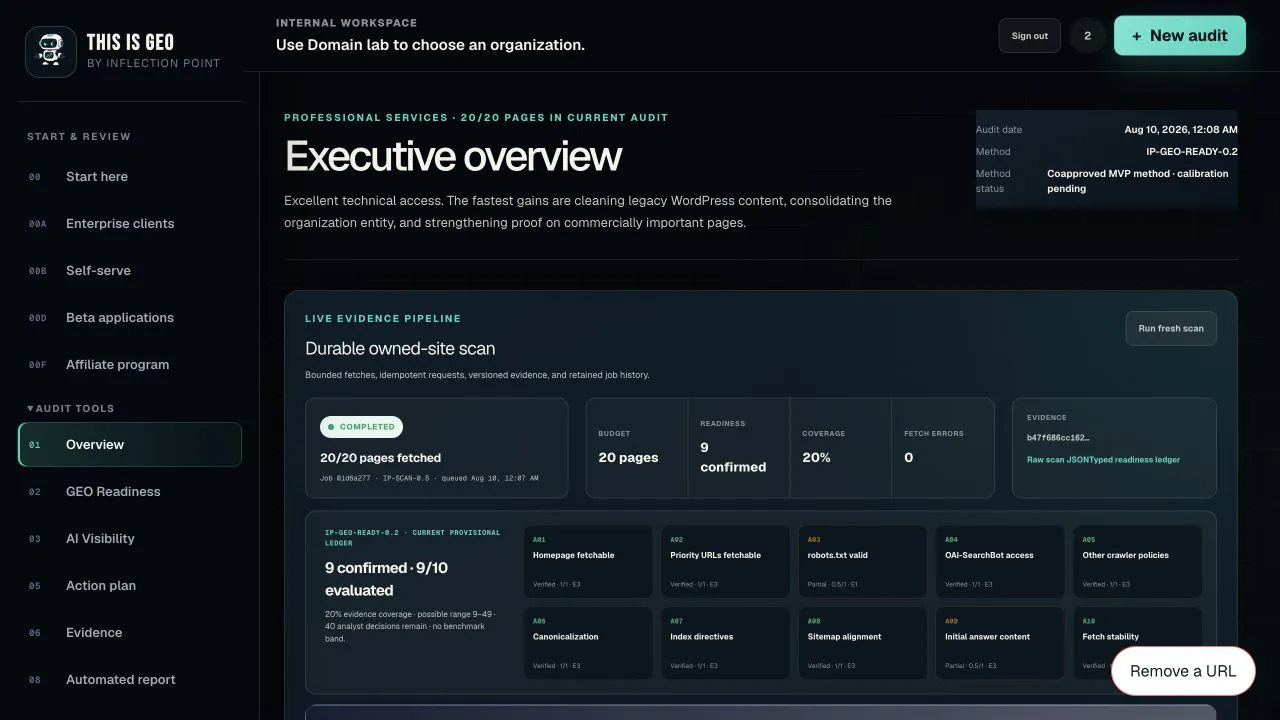Go to Affiliate program
The image size is (1280, 720).
pos(130,365)
